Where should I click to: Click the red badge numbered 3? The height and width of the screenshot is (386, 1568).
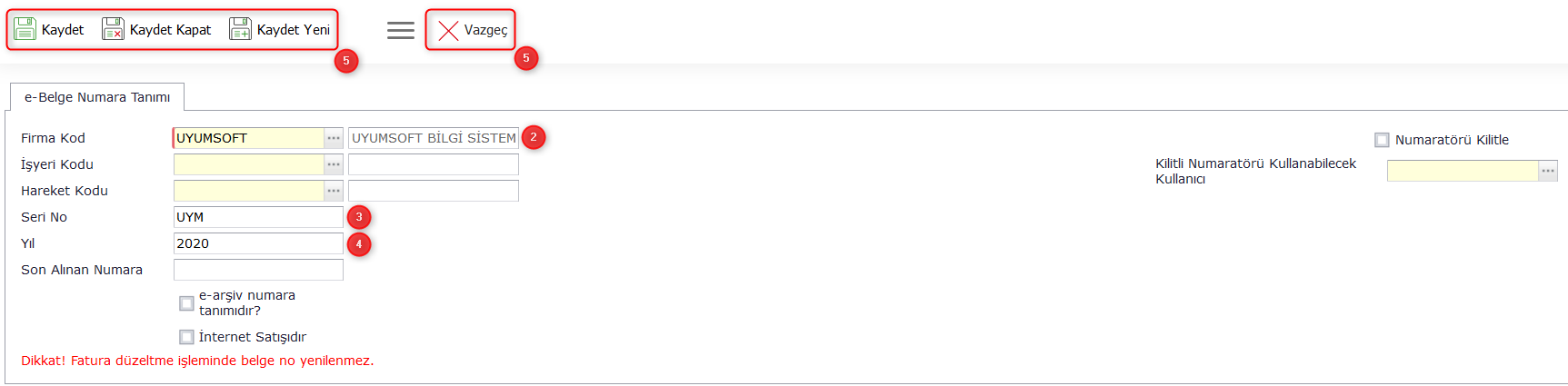click(359, 217)
